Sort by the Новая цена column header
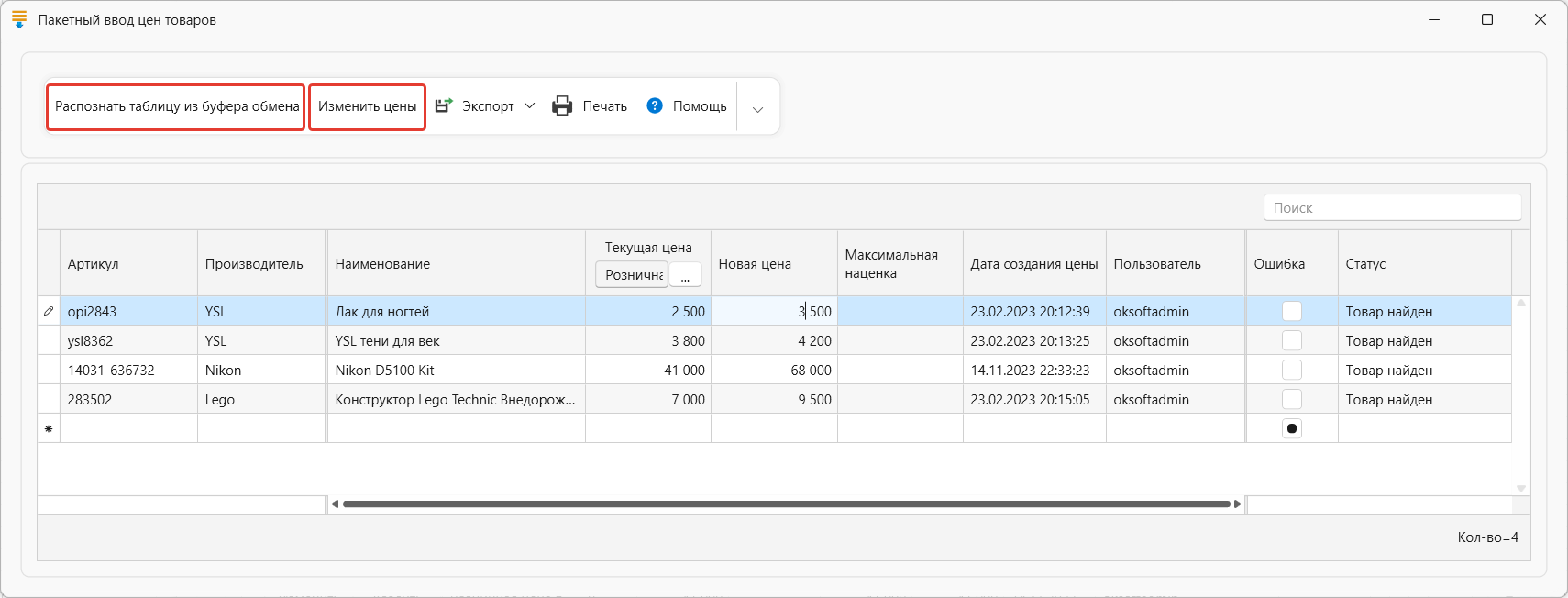Image resolution: width=1568 pixels, height=598 pixels. point(774,263)
